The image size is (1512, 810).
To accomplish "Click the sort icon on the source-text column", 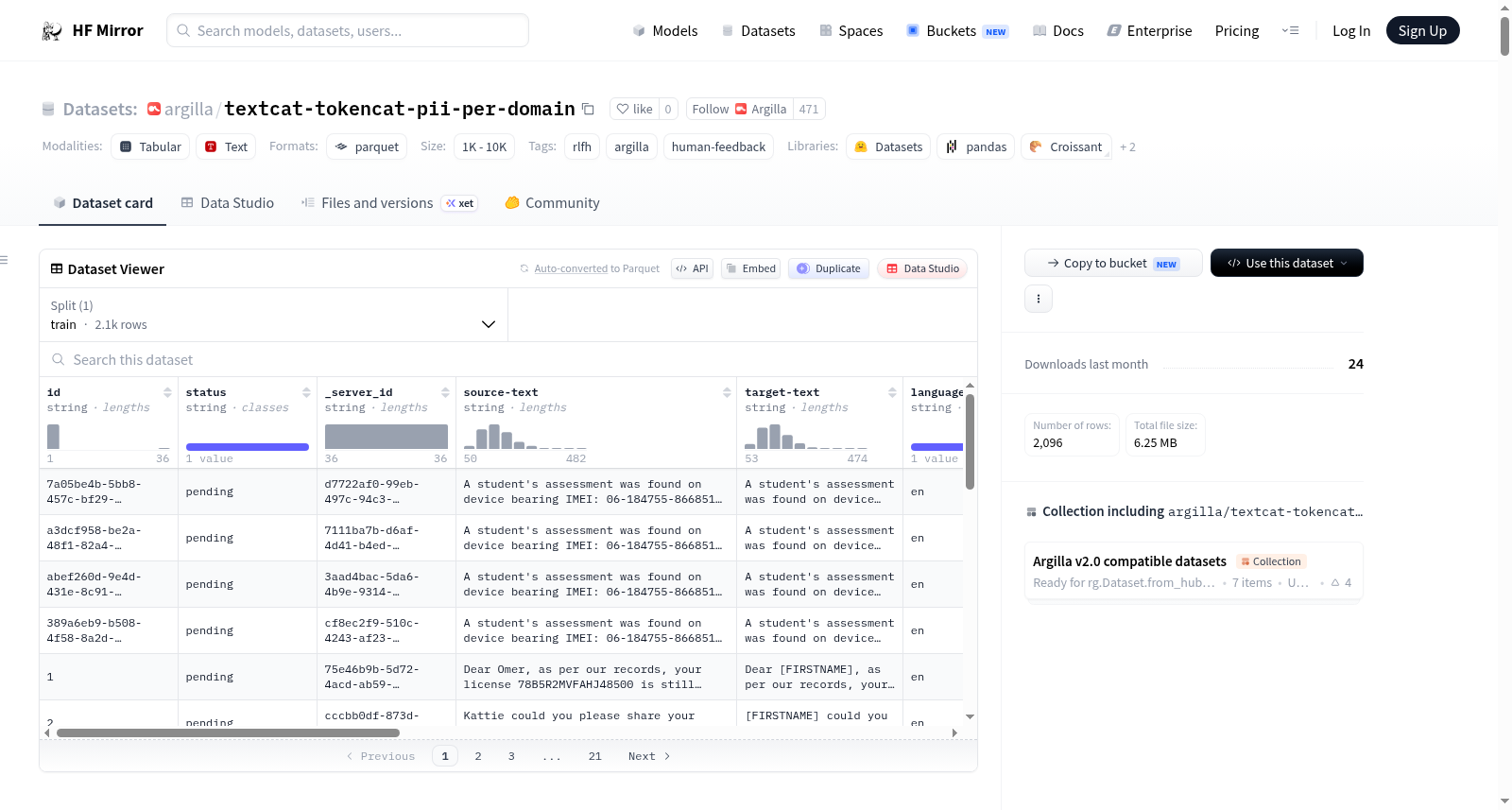I will [727, 392].
